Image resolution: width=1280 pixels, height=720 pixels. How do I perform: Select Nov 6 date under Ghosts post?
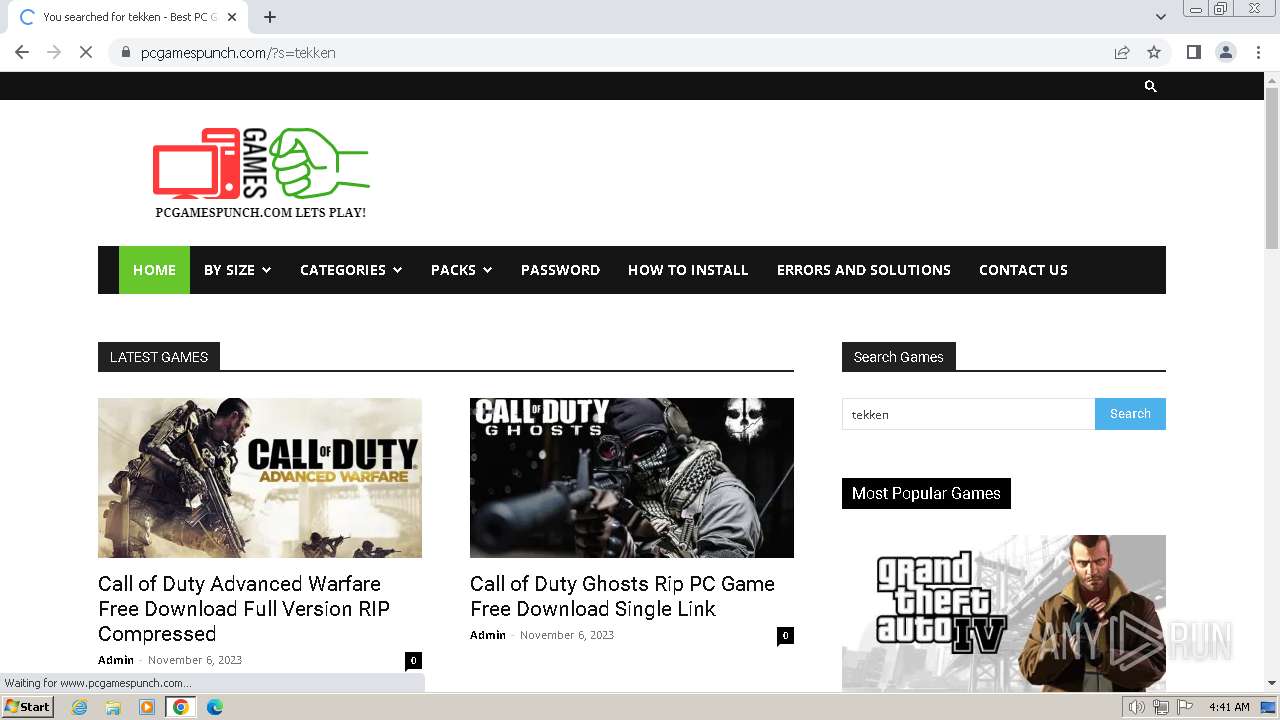pos(567,635)
